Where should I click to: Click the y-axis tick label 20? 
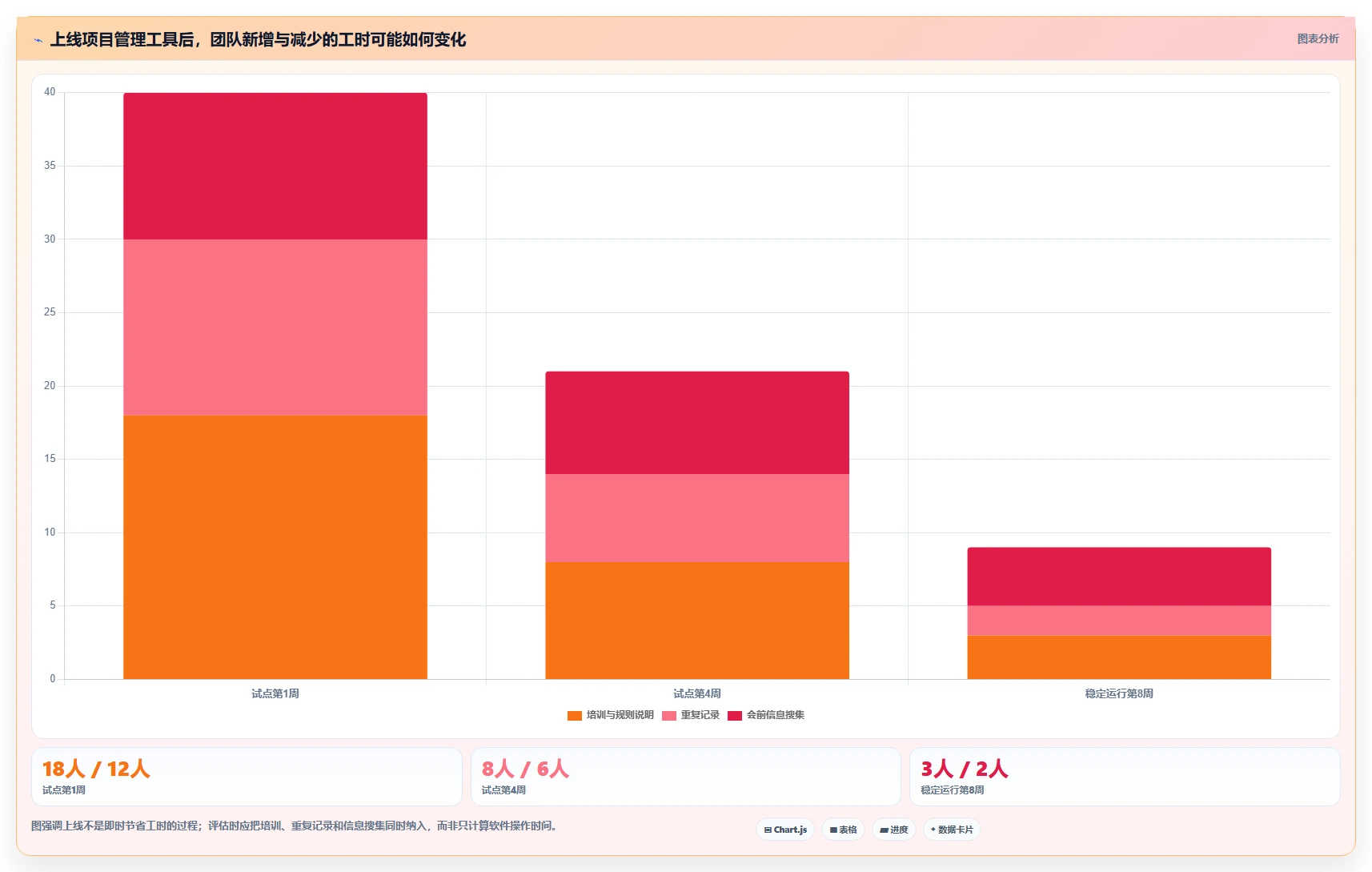tap(50, 386)
